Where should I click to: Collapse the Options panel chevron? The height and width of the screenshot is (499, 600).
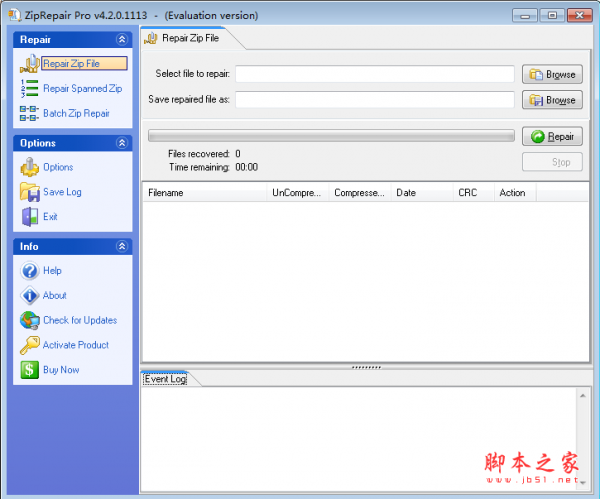click(122, 143)
